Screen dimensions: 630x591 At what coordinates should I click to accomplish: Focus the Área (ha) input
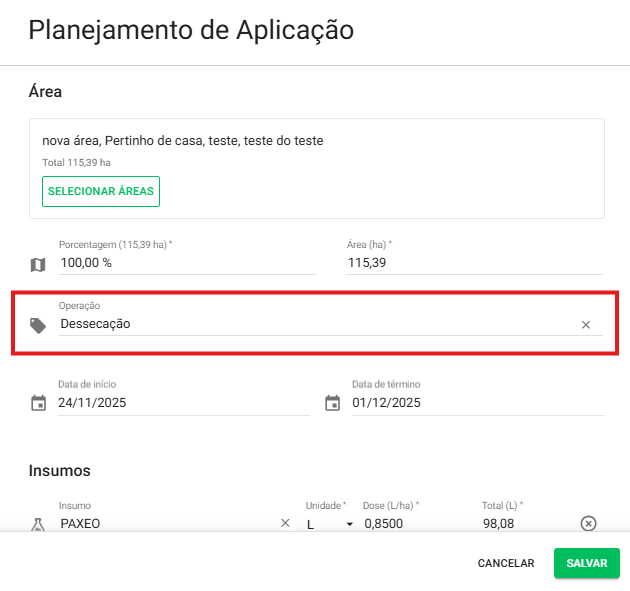point(473,263)
